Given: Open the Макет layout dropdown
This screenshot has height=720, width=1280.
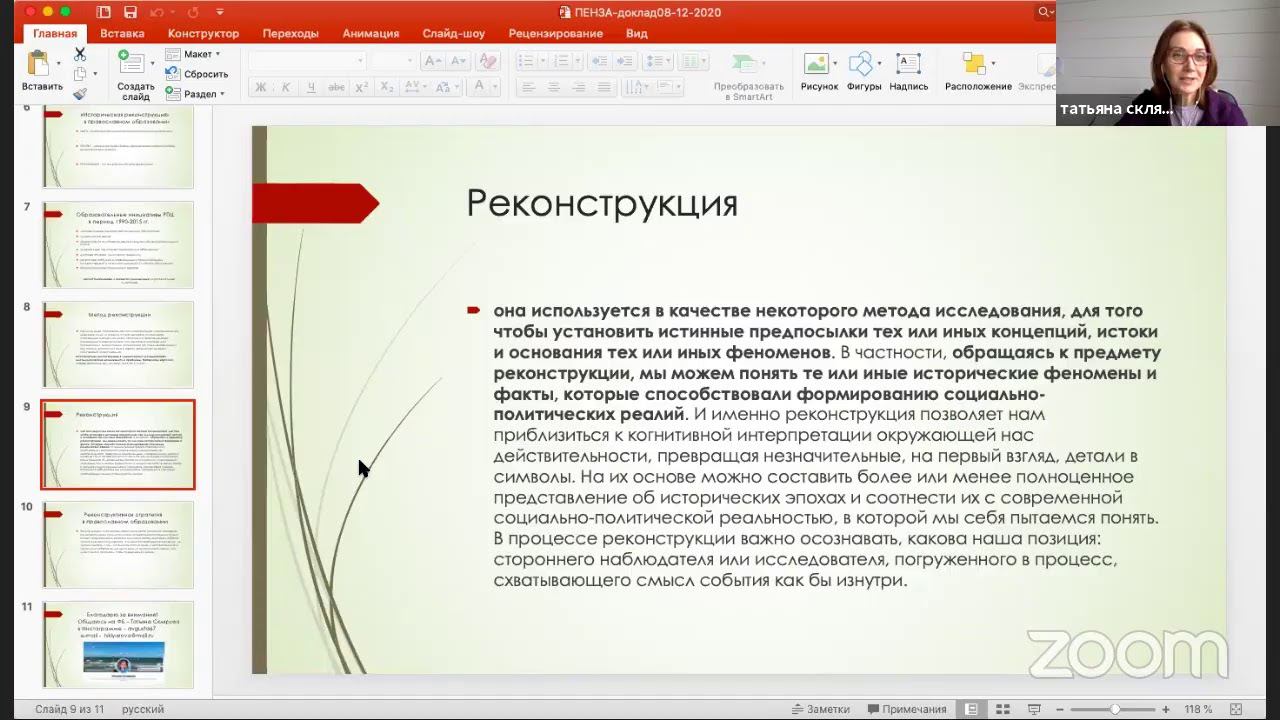Looking at the screenshot, I should (194, 54).
